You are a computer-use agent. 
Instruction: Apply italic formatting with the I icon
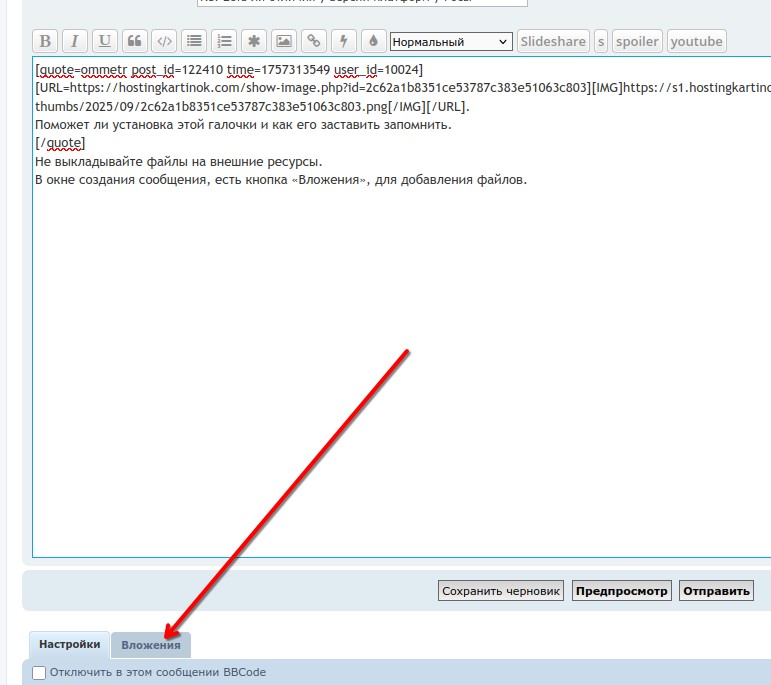(x=75, y=41)
